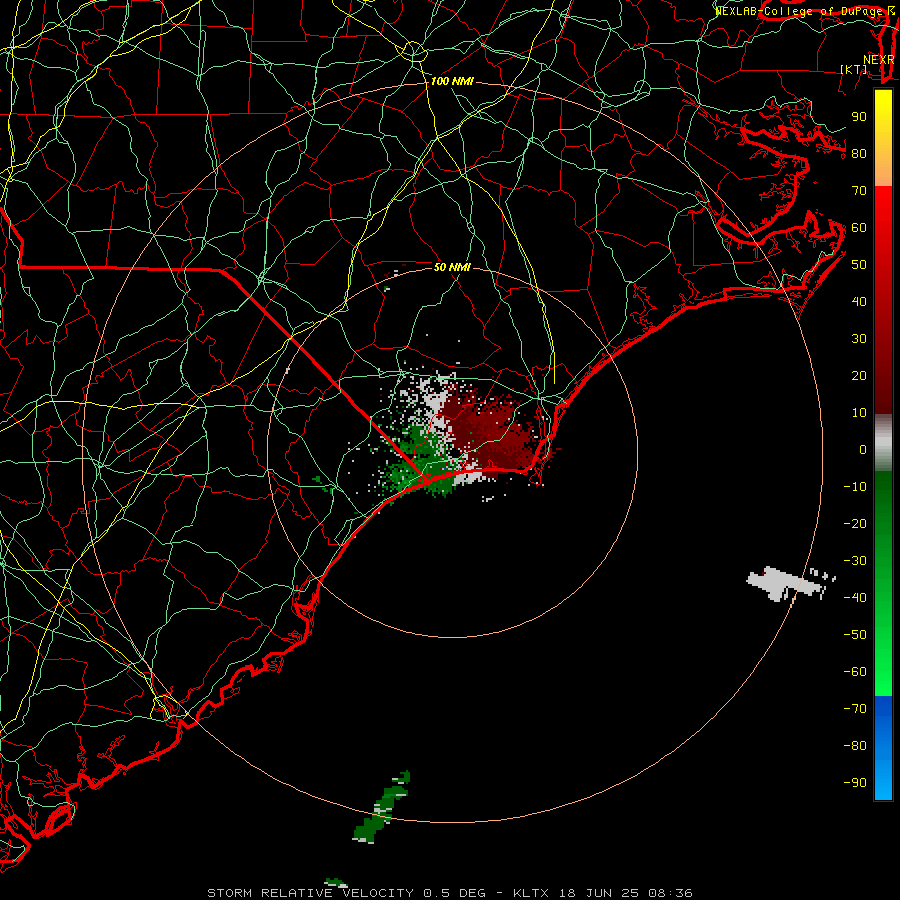Click the "100 NMI" range ring label
The width and height of the screenshot is (900, 900).
[452, 82]
